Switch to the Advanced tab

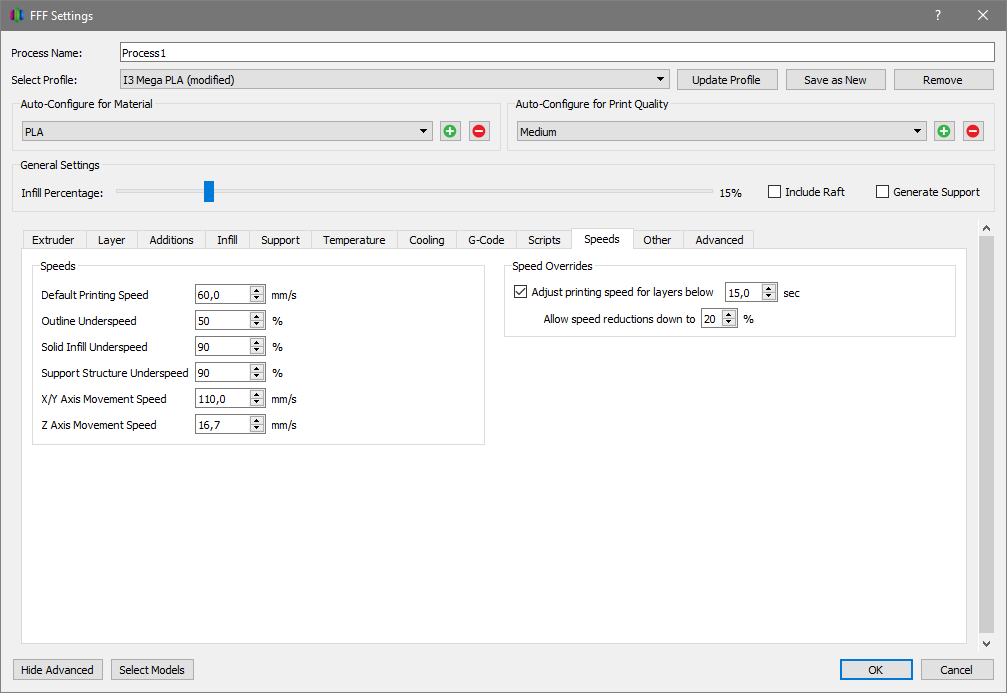pyautogui.click(x=719, y=240)
